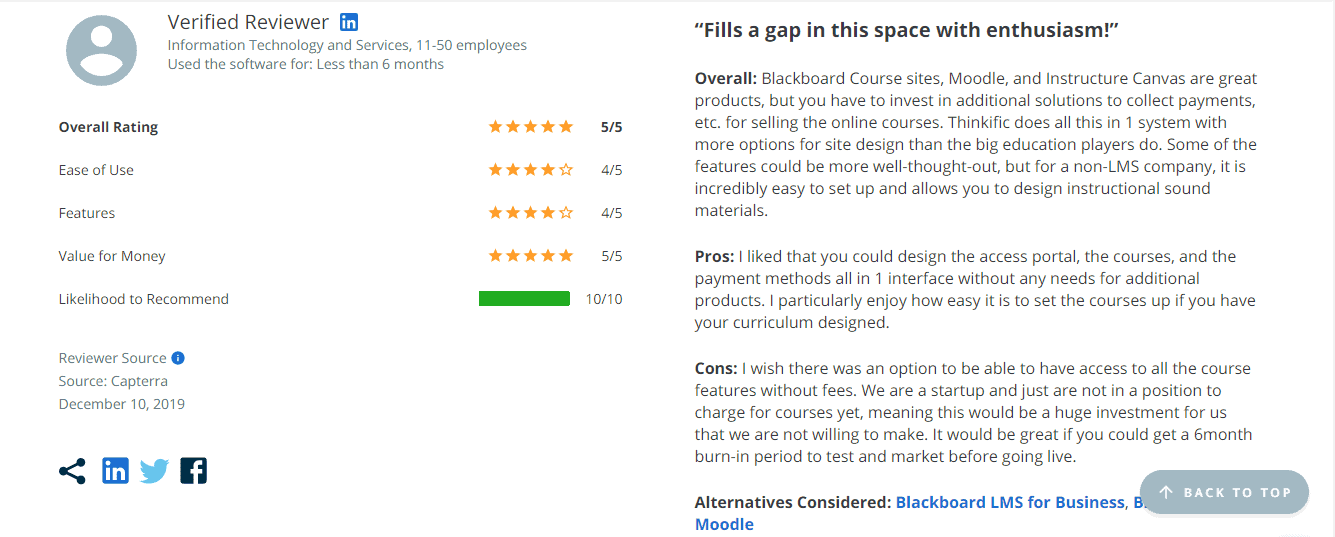Click the Value for Money stars

click(x=530, y=256)
